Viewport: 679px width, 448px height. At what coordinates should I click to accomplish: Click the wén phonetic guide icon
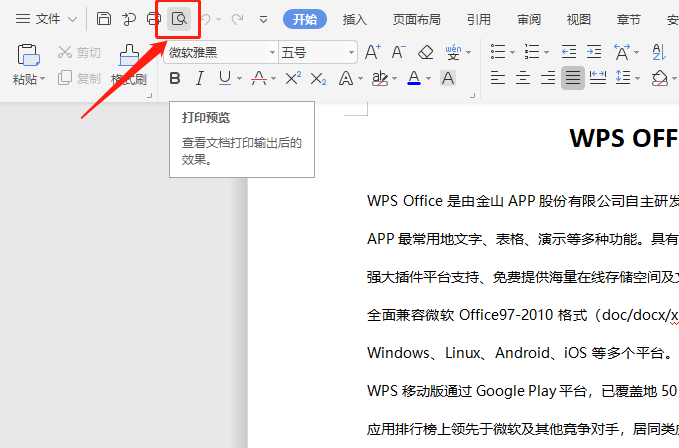tap(453, 52)
